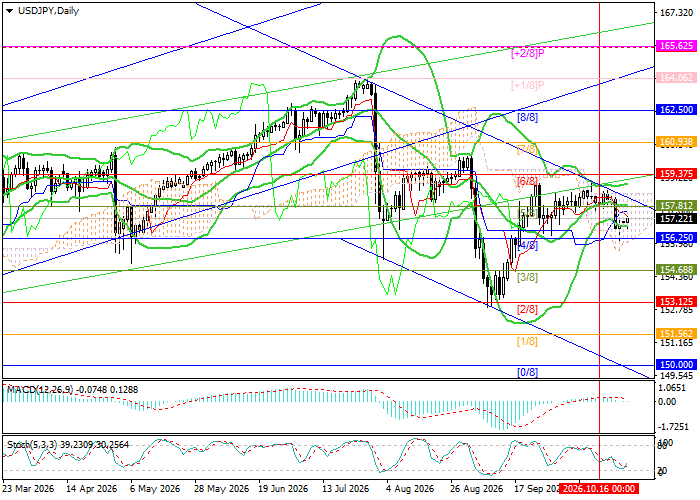
Task: Click the MACD zero level 0.00
Action: coord(667,401)
